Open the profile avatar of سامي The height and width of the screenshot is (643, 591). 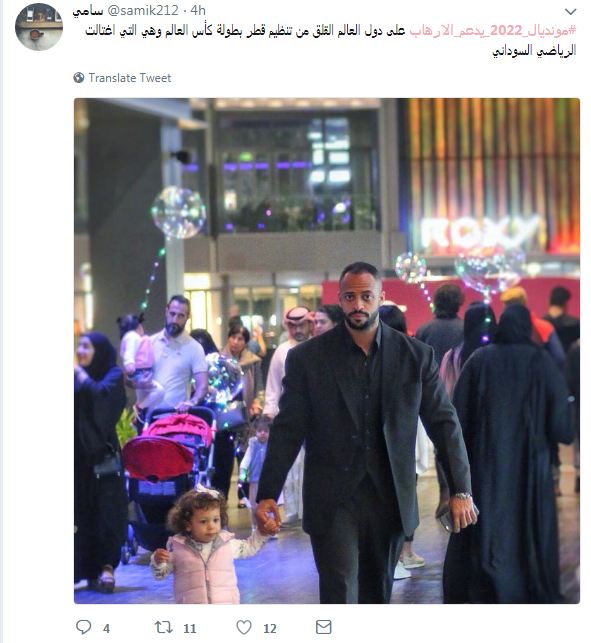(39, 27)
